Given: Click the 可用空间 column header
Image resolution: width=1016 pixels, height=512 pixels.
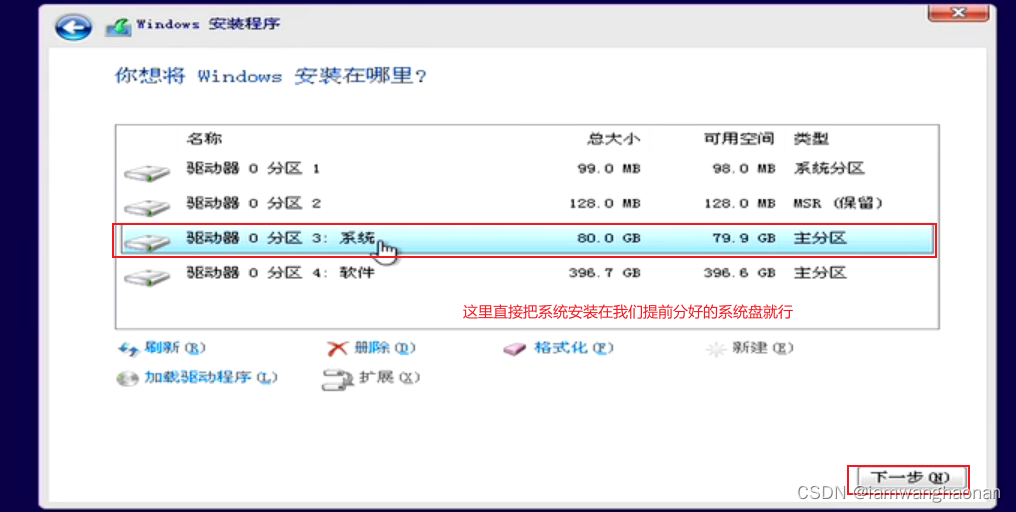Looking at the screenshot, I should (739, 139).
